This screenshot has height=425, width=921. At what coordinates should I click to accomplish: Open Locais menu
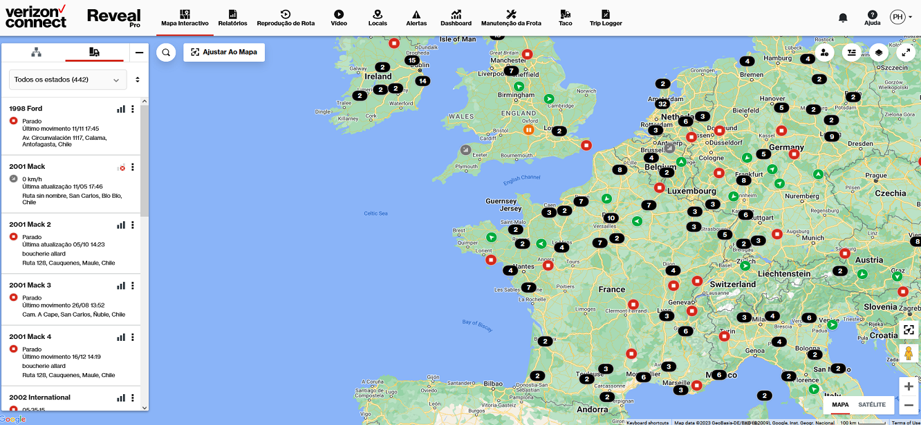[377, 18]
